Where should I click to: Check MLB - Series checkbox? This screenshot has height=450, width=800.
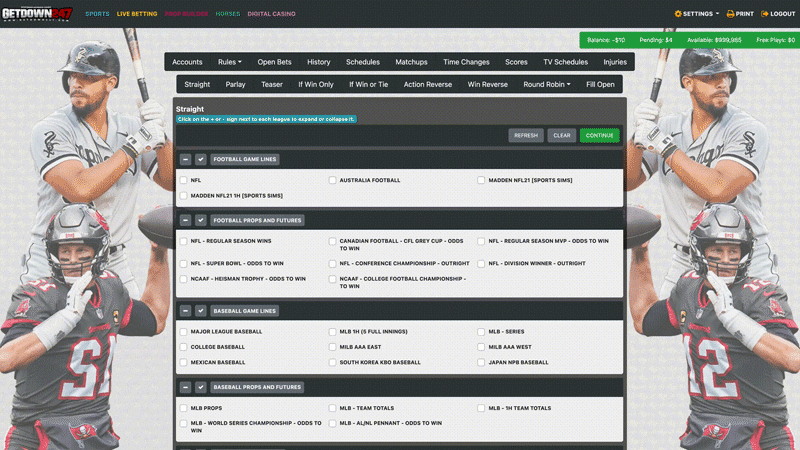(x=481, y=332)
